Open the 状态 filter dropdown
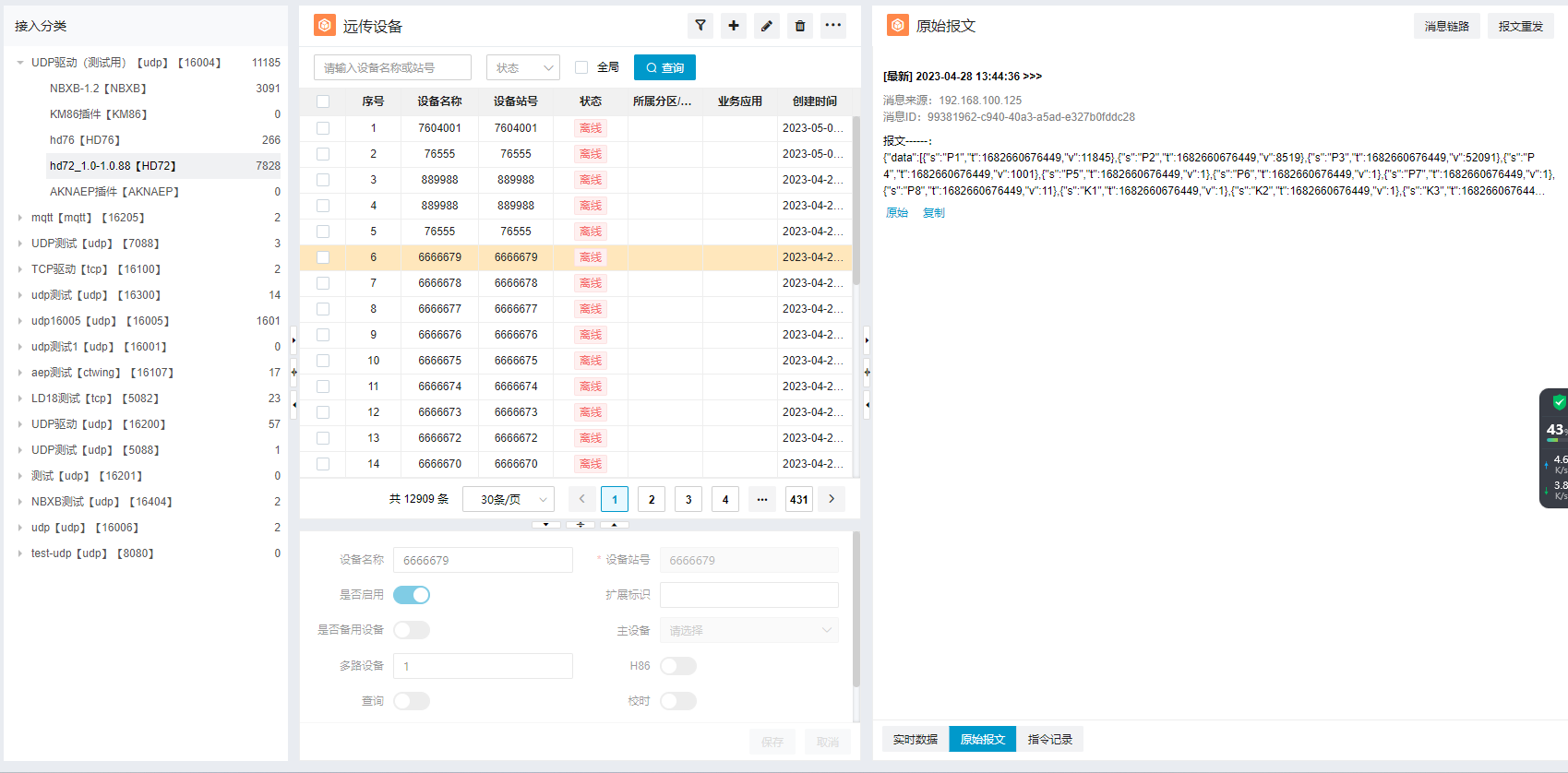The image size is (1568, 773). tap(523, 67)
